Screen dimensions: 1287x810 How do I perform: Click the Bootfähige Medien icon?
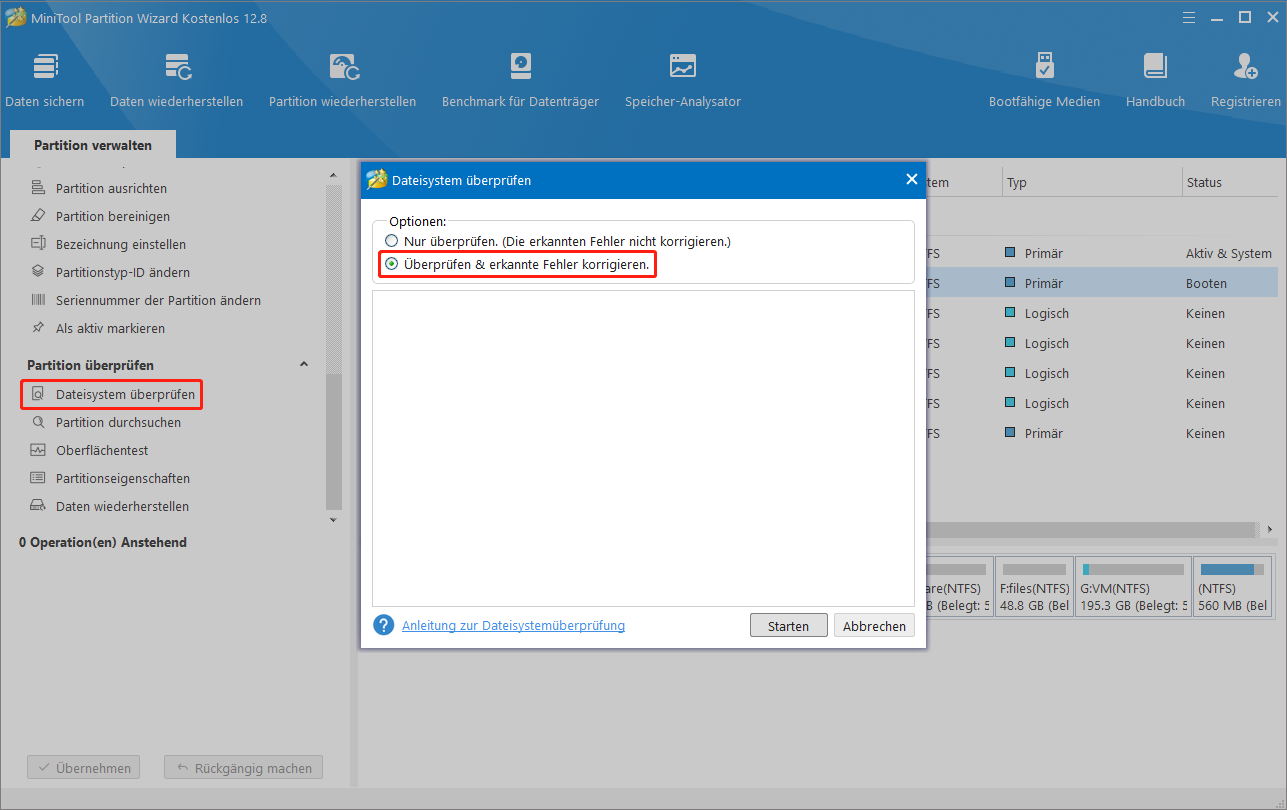click(x=1044, y=75)
